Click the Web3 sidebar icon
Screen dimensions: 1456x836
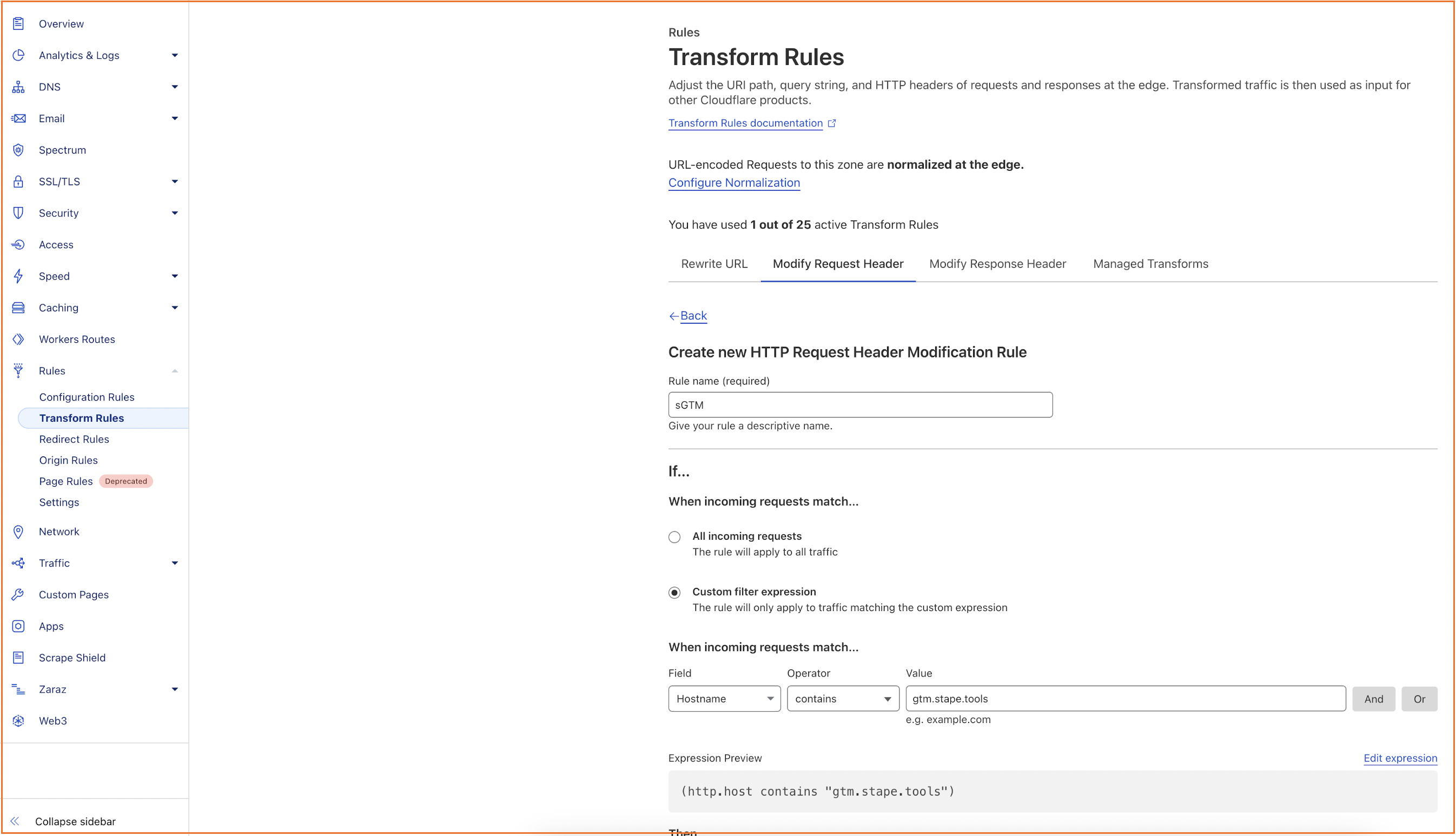[19, 720]
